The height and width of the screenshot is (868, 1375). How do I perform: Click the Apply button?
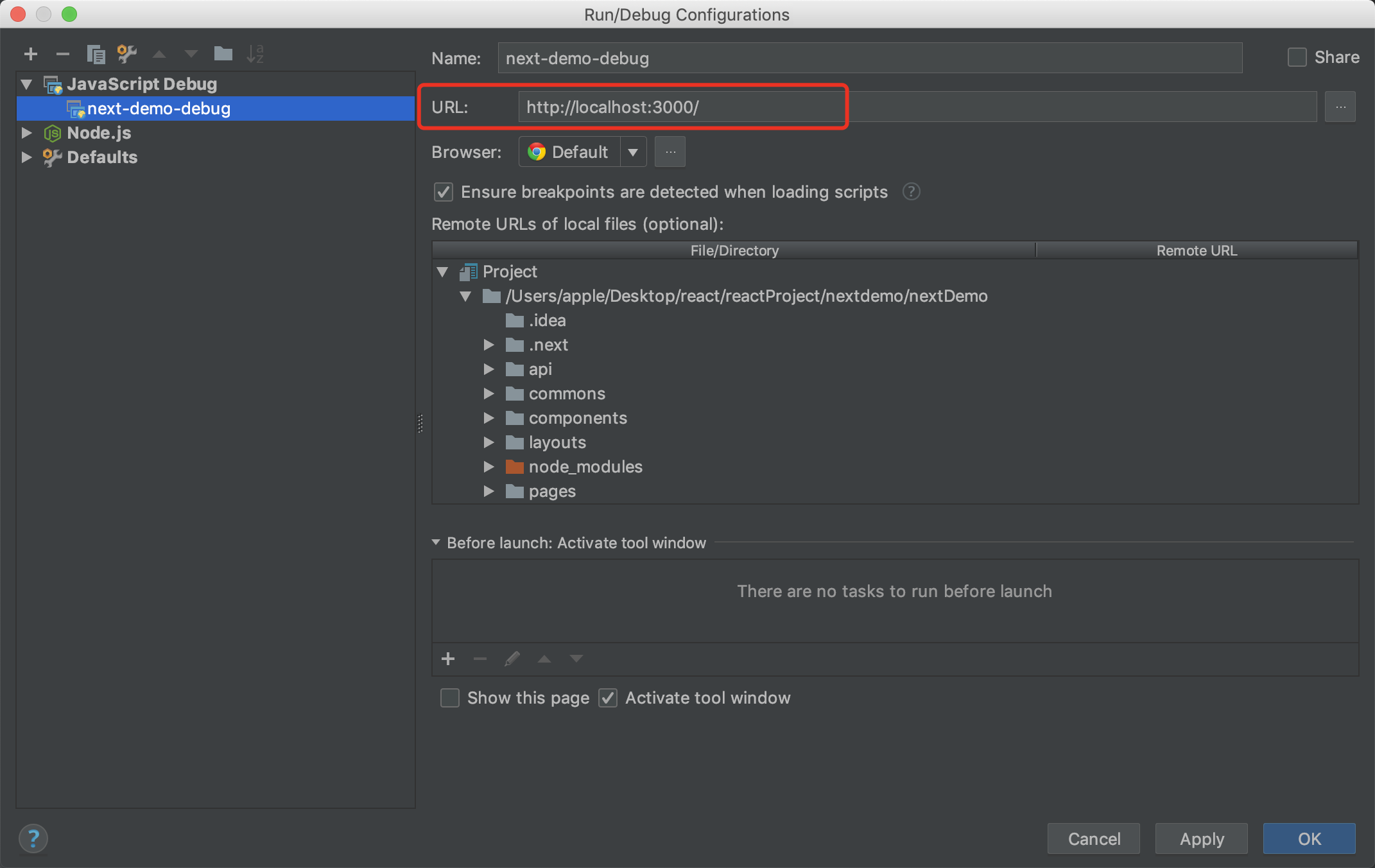click(x=1201, y=838)
